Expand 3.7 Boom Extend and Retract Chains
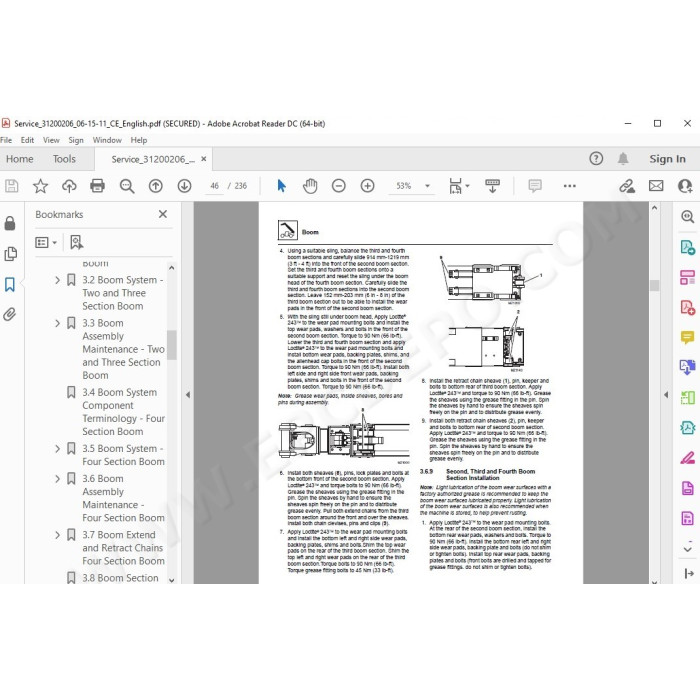Viewport: 700px width, 700px height. [x=58, y=535]
